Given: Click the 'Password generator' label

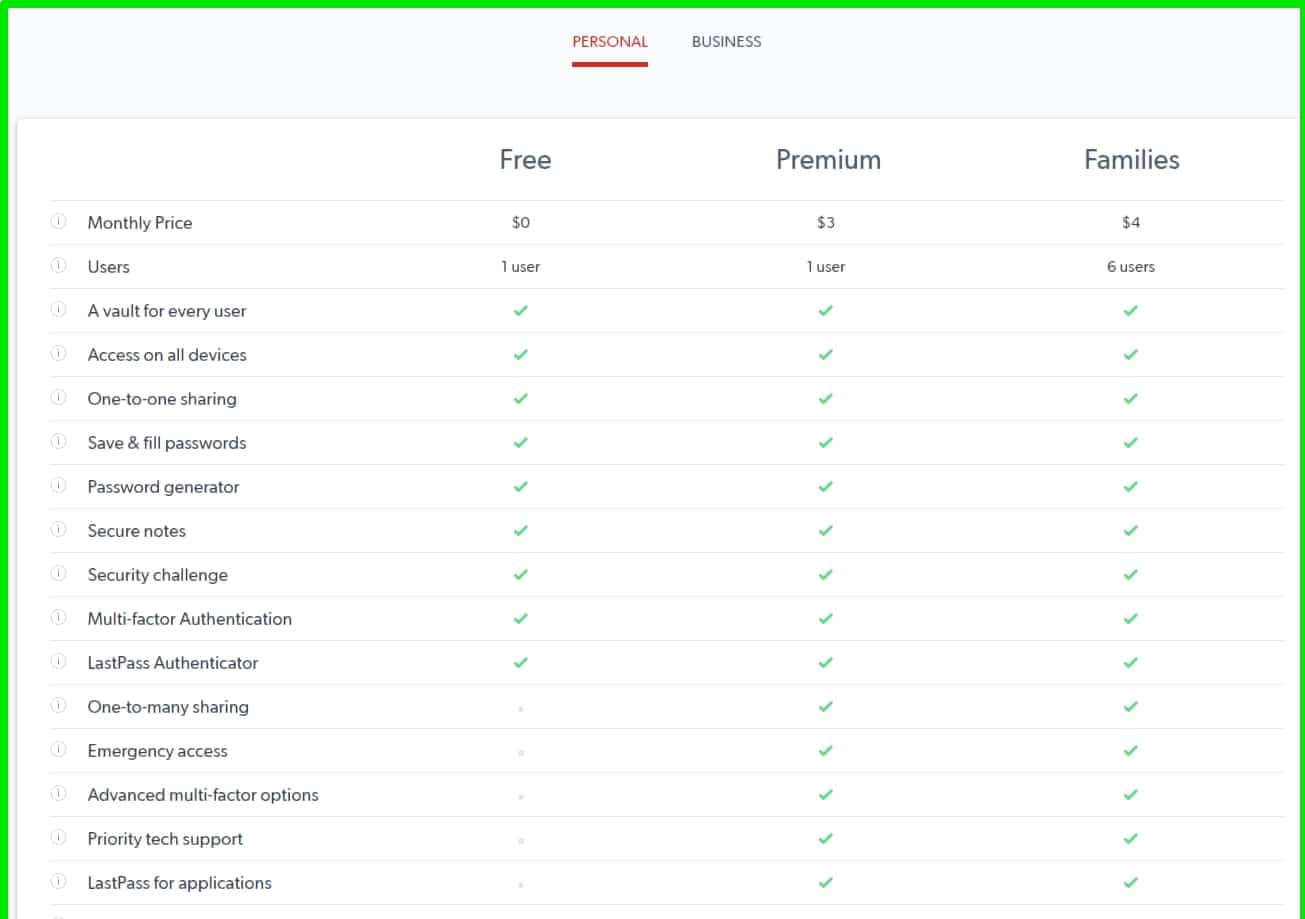Looking at the screenshot, I should click(x=164, y=487).
